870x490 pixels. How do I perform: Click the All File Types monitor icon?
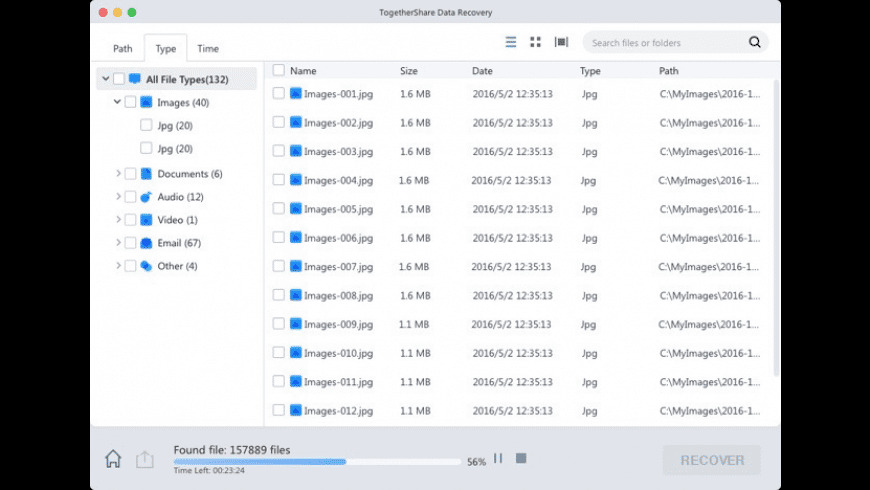coord(134,79)
